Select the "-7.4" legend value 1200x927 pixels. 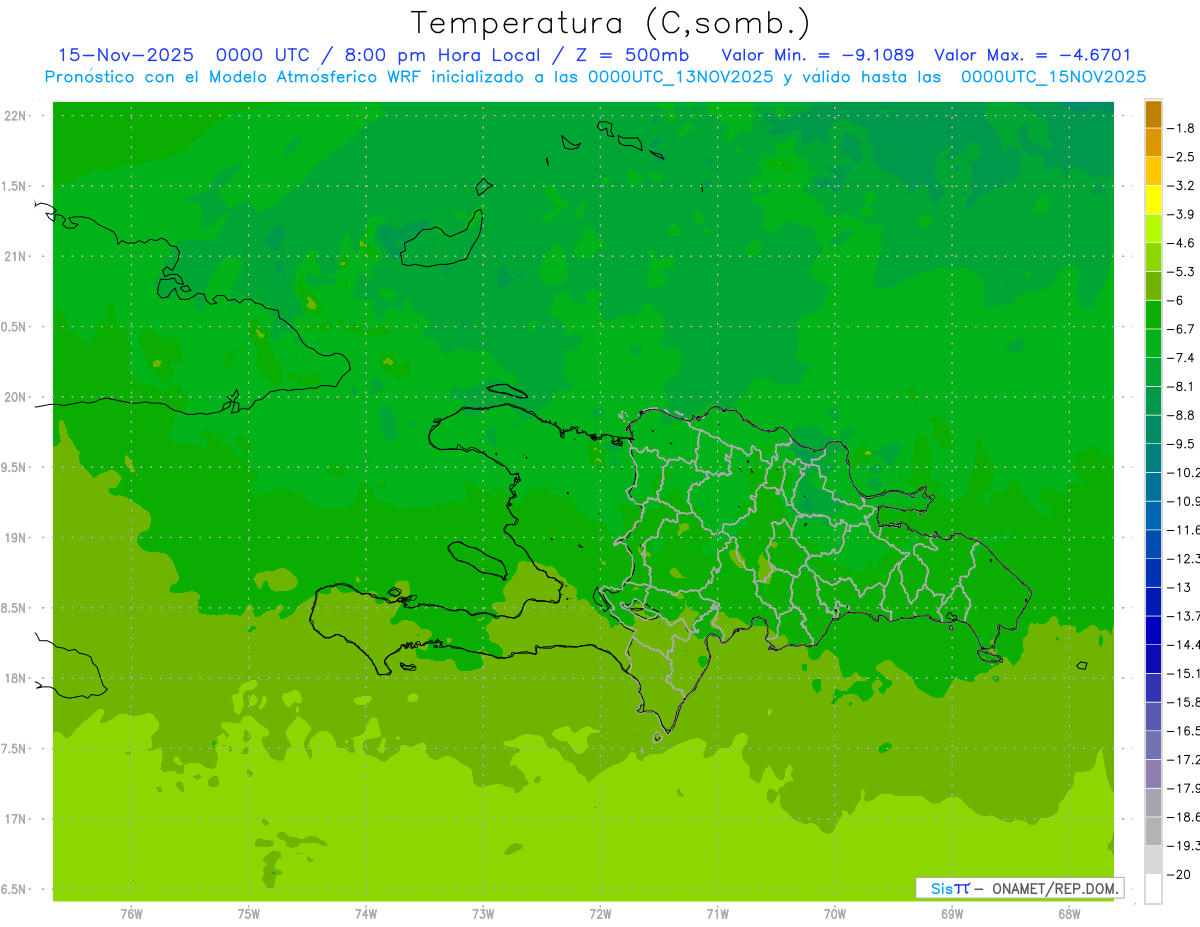1182,358
